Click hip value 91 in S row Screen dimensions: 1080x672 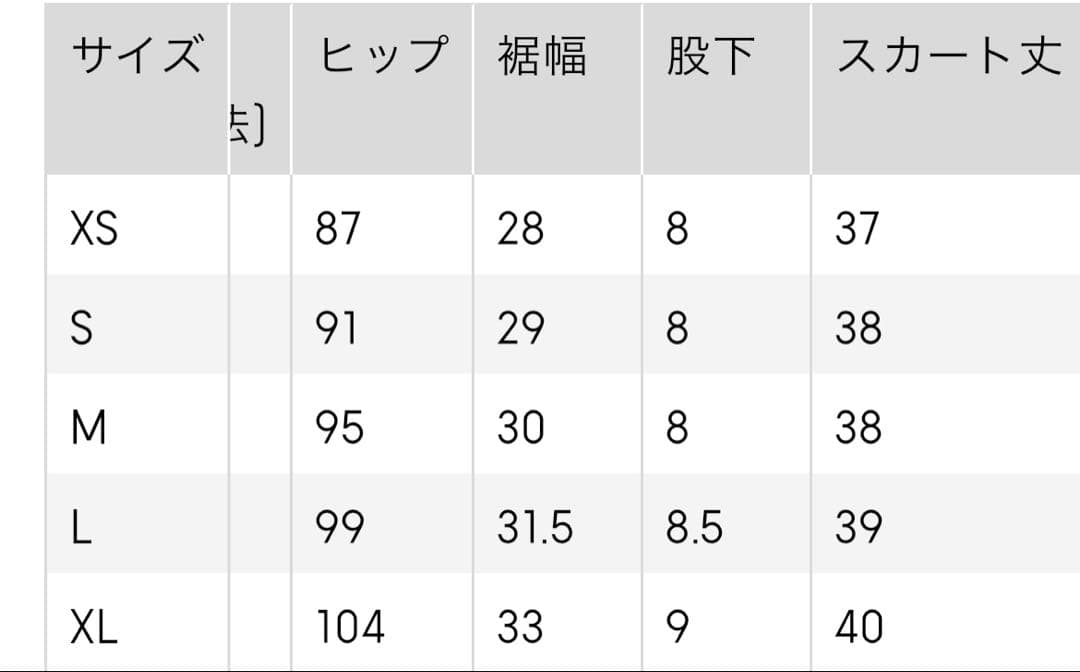click(x=336, y=329)
